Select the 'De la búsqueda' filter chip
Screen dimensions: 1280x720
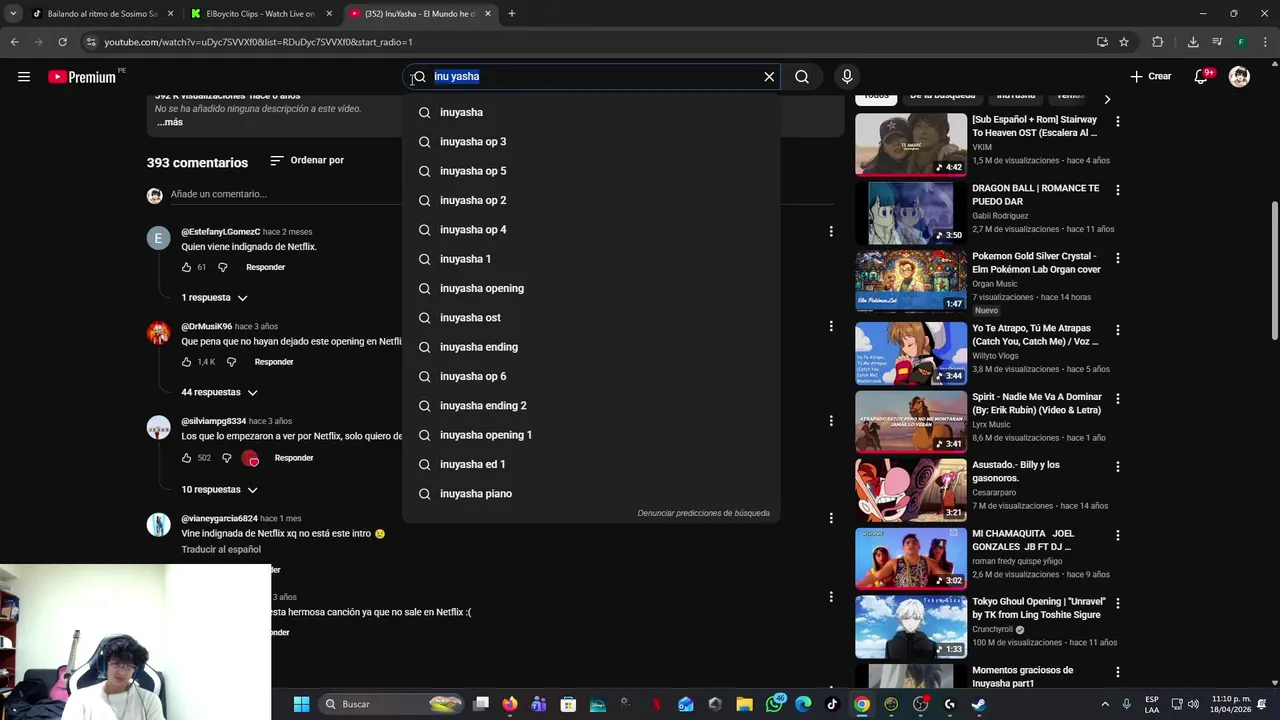pyautogui.click(x=942, y=96)
